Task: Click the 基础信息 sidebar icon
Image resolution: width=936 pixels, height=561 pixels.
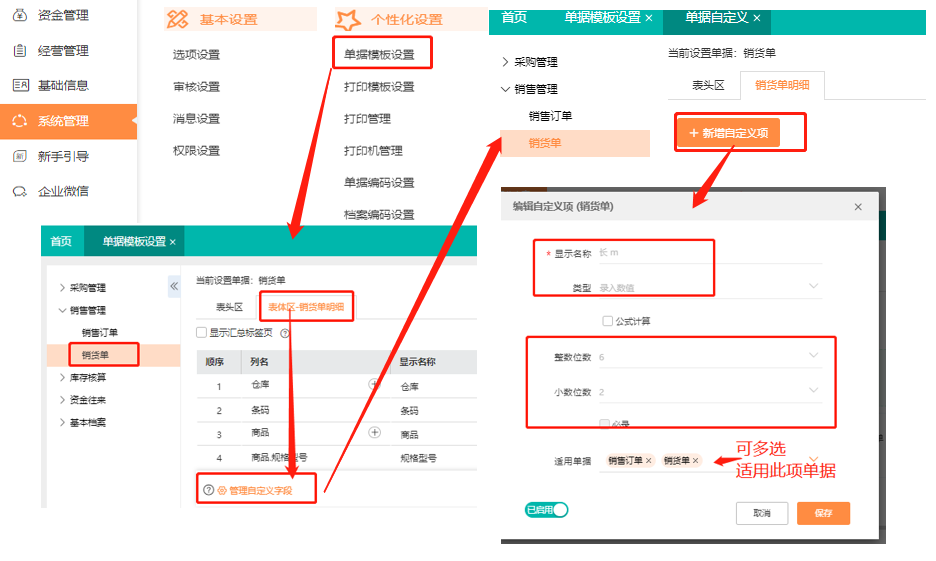Action: coord(20,85)
